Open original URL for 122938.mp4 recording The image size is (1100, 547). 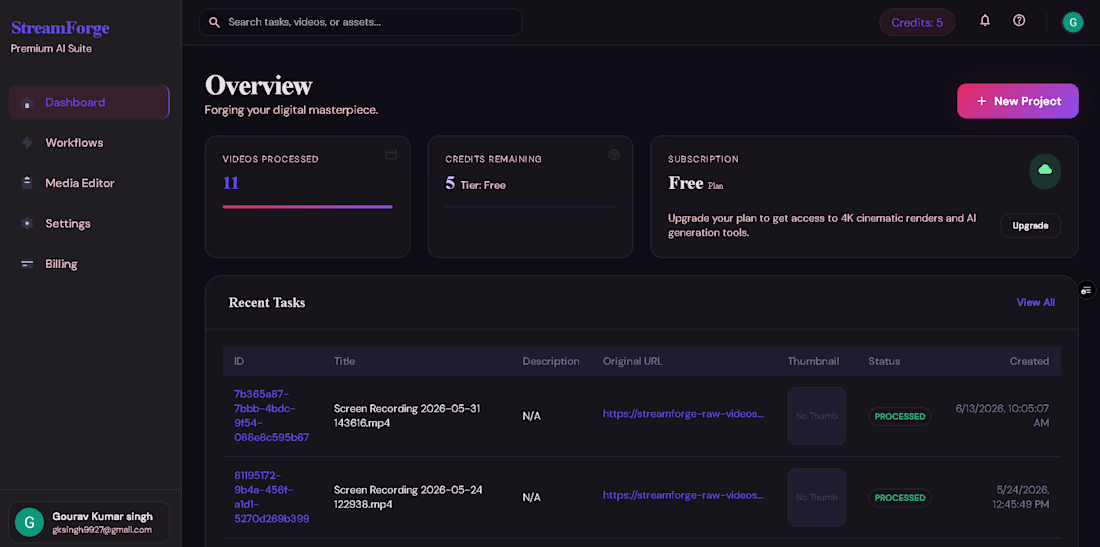tap(683, 495)
